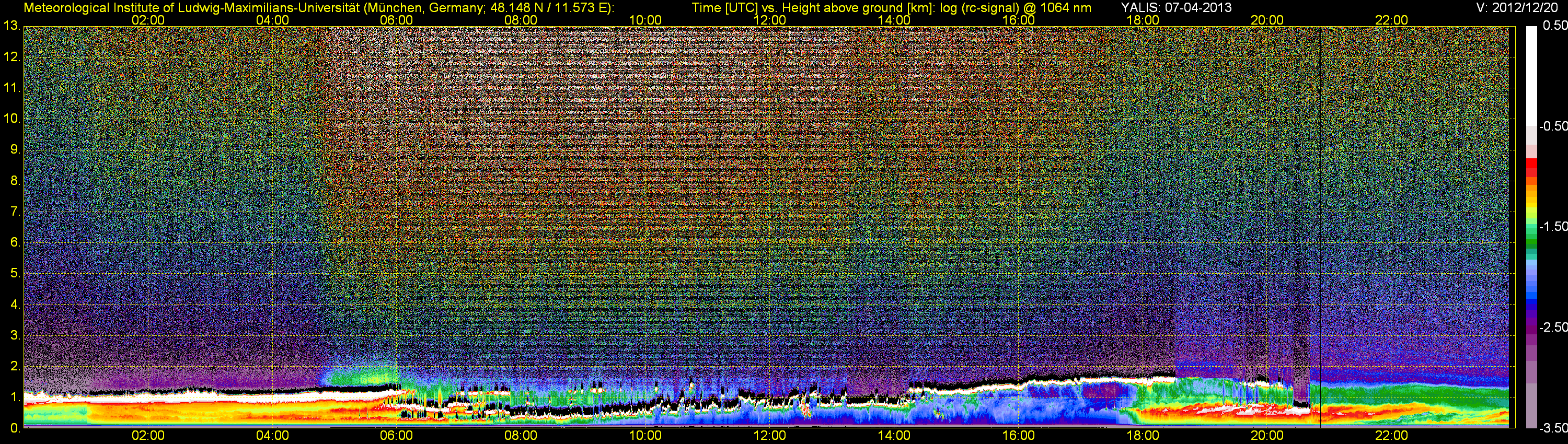Click the 5 km height axis label
Screen dimensions: 1568x444
point(15,274)
